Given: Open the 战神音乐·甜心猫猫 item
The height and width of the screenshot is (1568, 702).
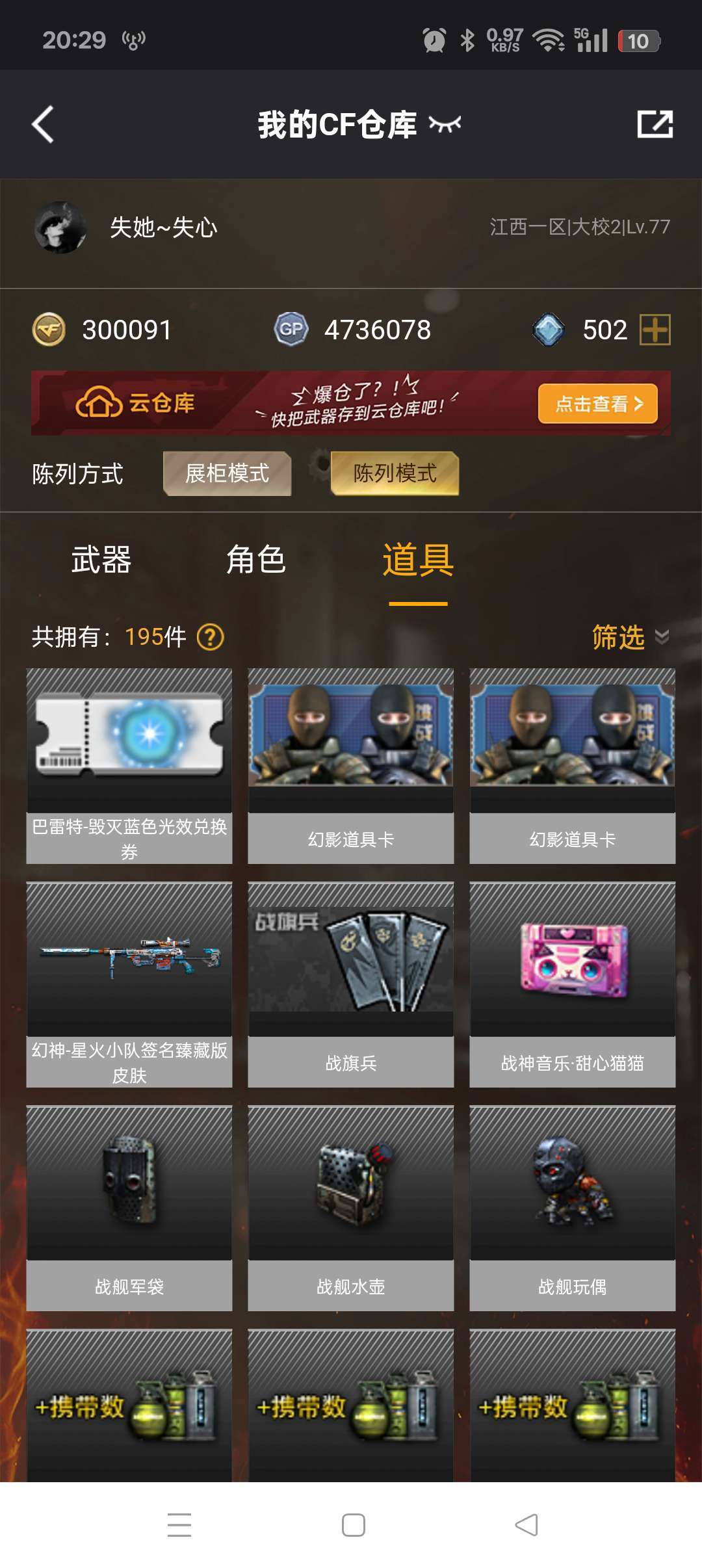Looking at the screenshot, I should [573, 984].
